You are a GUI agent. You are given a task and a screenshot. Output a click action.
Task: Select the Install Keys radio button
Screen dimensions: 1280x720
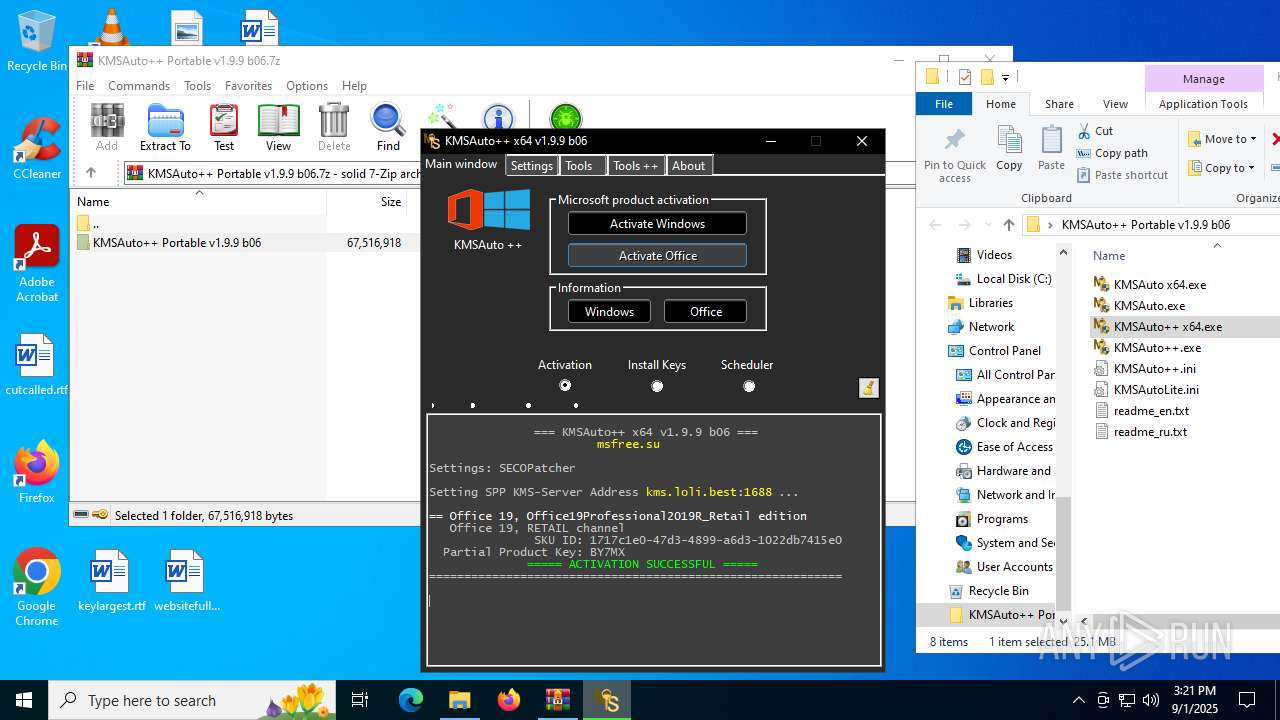click(657, 386)
